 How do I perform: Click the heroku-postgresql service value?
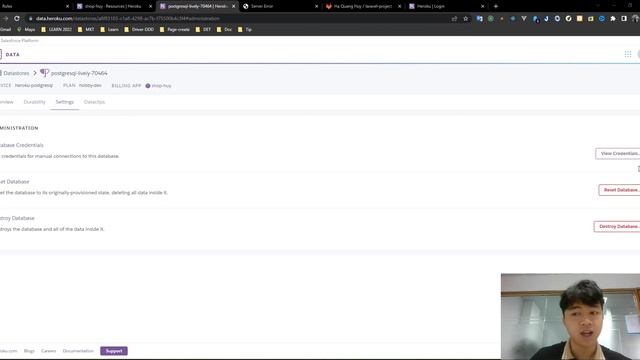click(x=34, y=85)
